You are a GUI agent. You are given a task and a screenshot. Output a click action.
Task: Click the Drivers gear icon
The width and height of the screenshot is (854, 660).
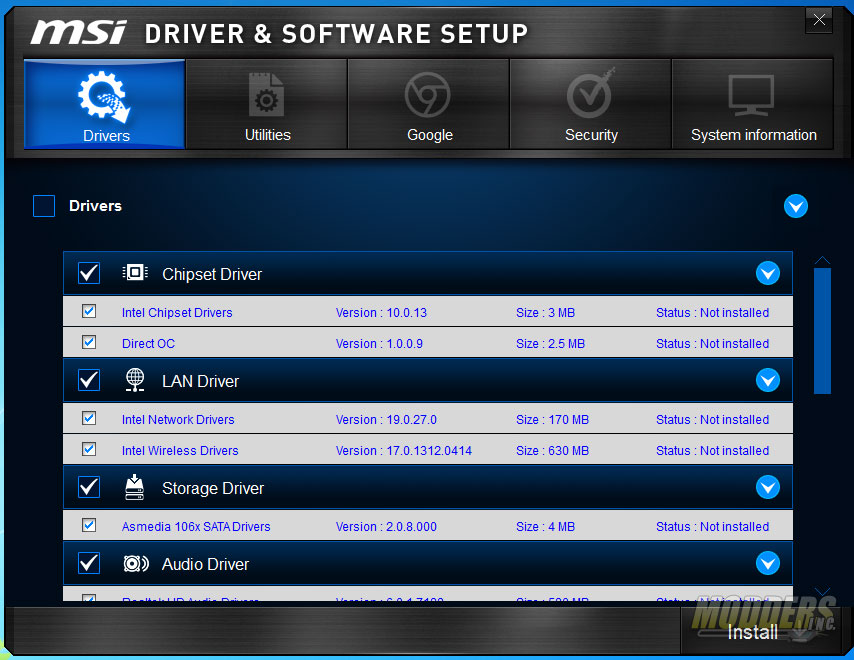[104, 97]
